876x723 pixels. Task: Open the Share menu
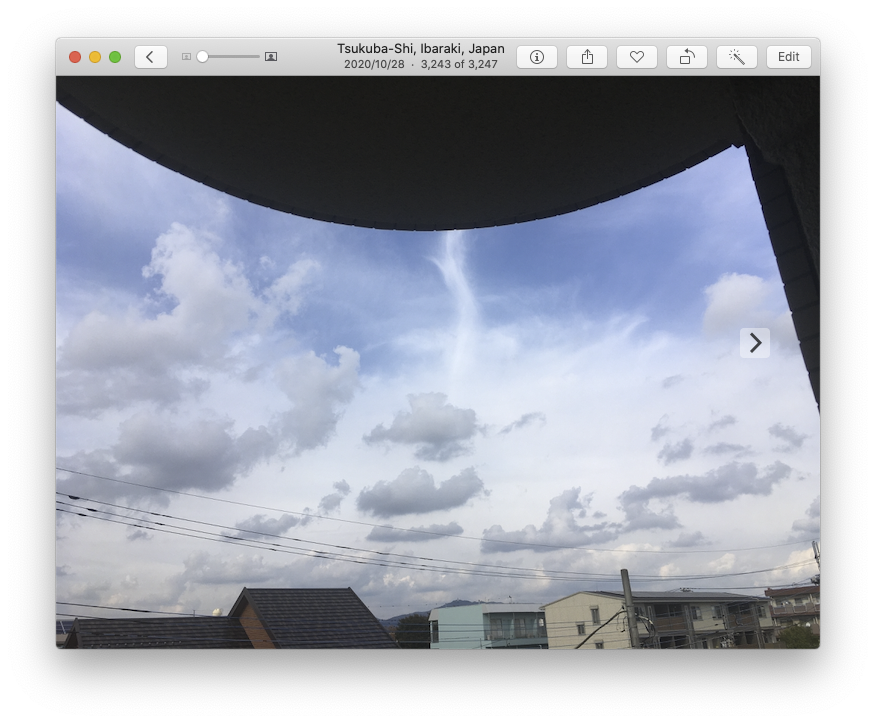(587, 57)
